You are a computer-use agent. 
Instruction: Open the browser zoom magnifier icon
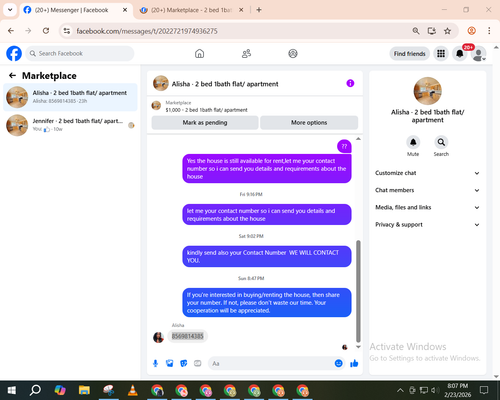tap(416, 31)
